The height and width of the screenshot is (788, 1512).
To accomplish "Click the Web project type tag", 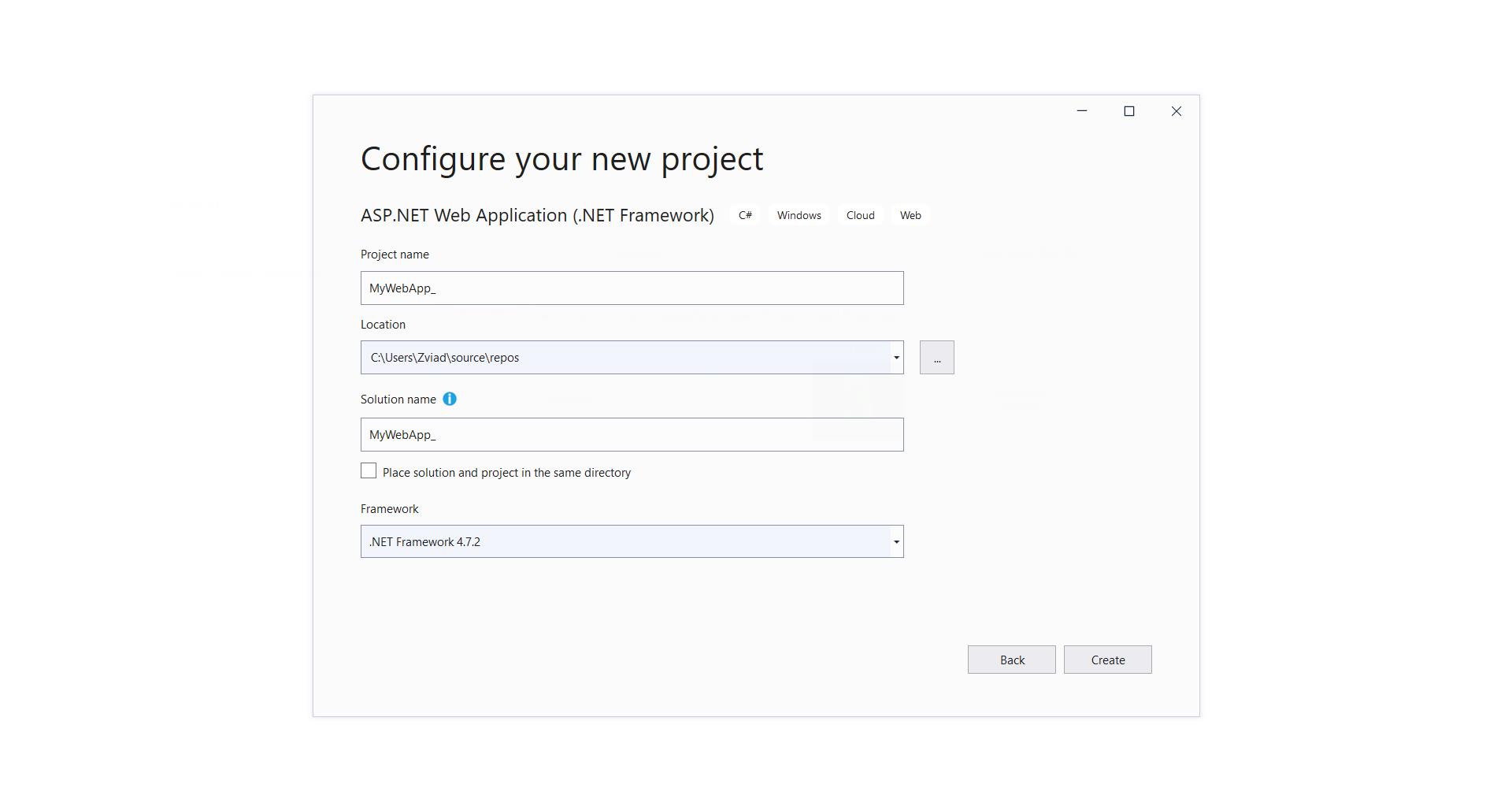I will pos(910,216).
